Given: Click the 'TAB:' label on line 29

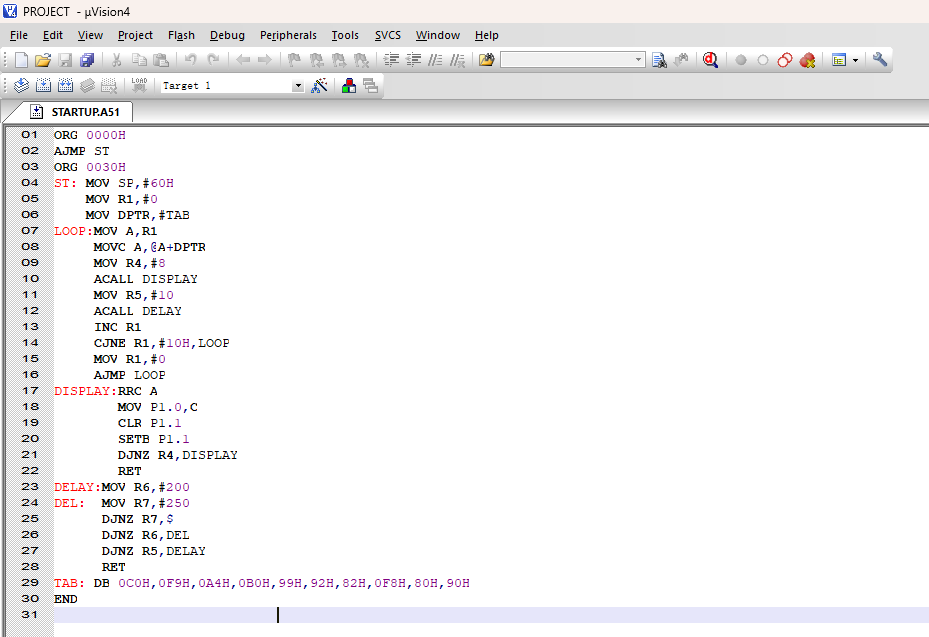Looking at the screenshot, I should [69, 583].
